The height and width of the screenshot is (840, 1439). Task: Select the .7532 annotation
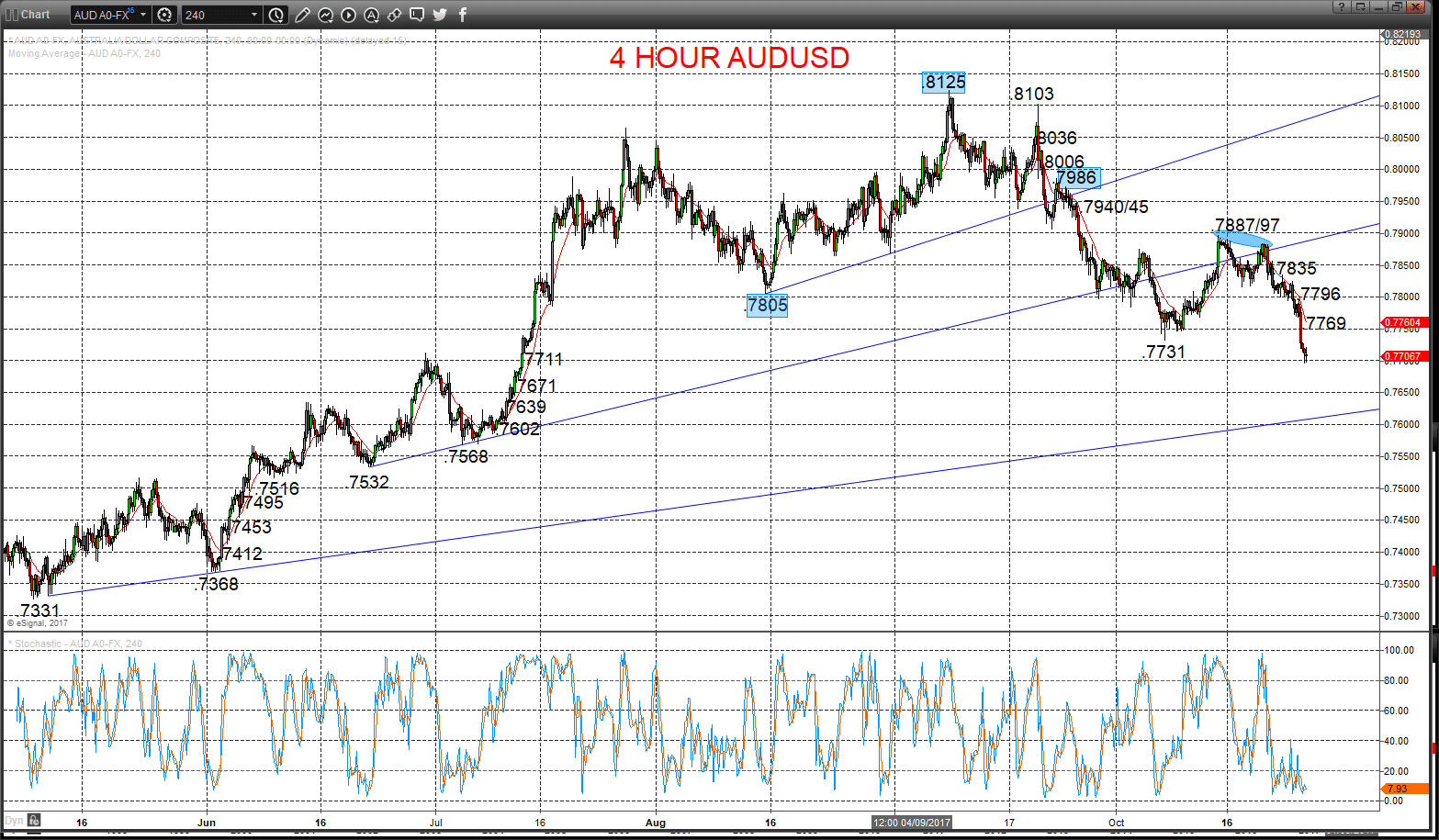point(368,482)
